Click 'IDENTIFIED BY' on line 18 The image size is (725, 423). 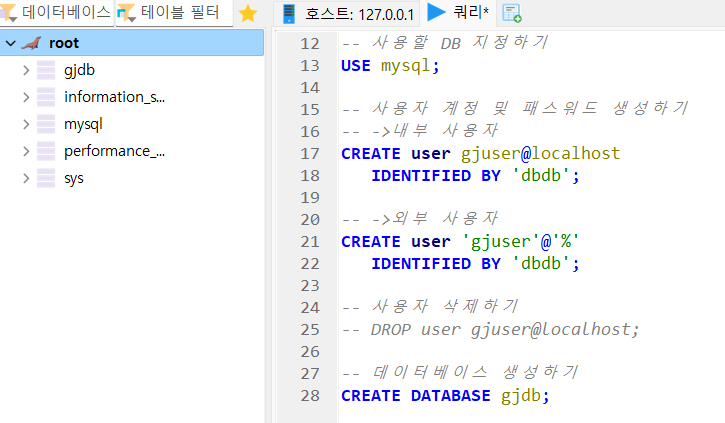(436, 176)
